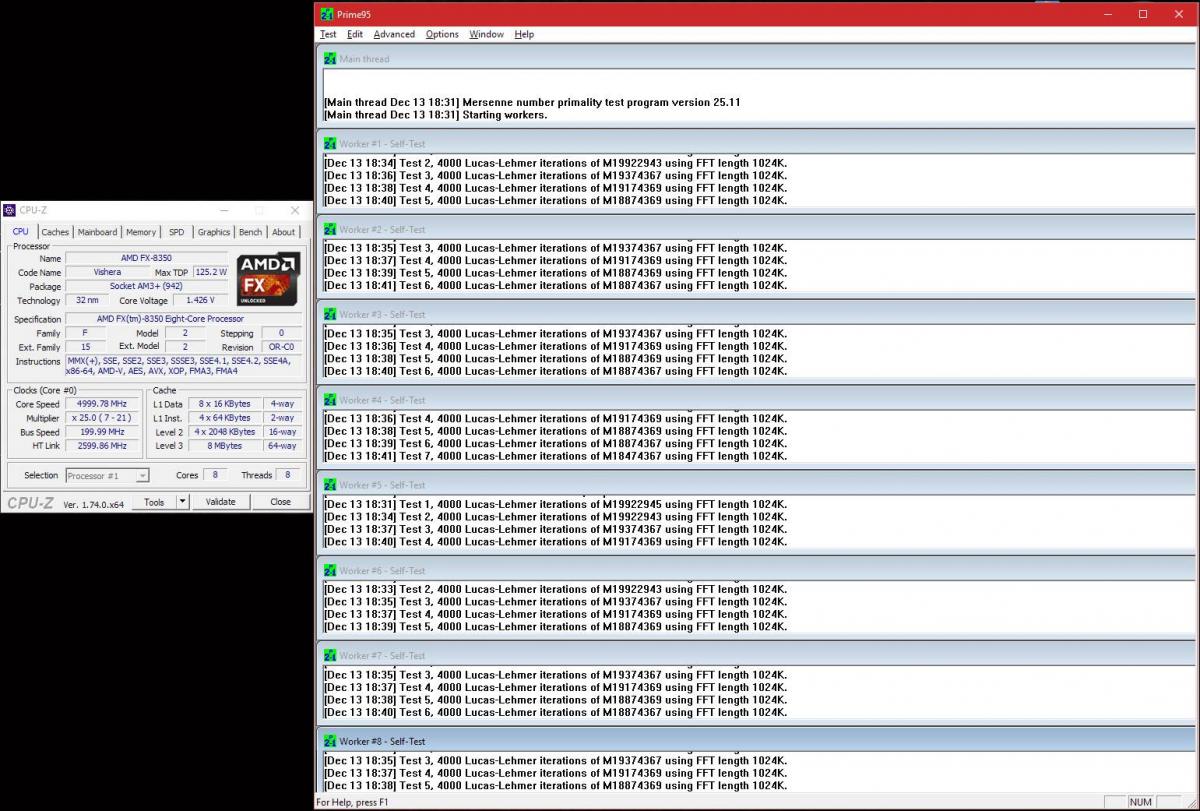Viewport: 1200px width, 811px height.
Task: Switch to the Graphics tab in CPU-Z
Action: tap(213, 232)
